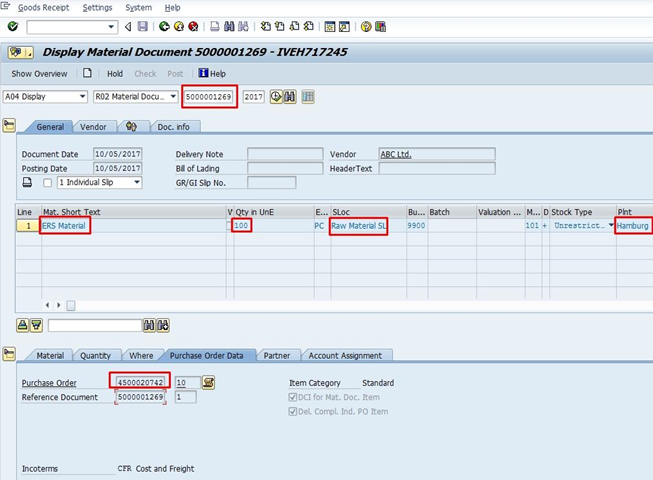Click the material document number field 5000001269
The image size is (653, 480).
pyautogui.click(x=209, y=97)
